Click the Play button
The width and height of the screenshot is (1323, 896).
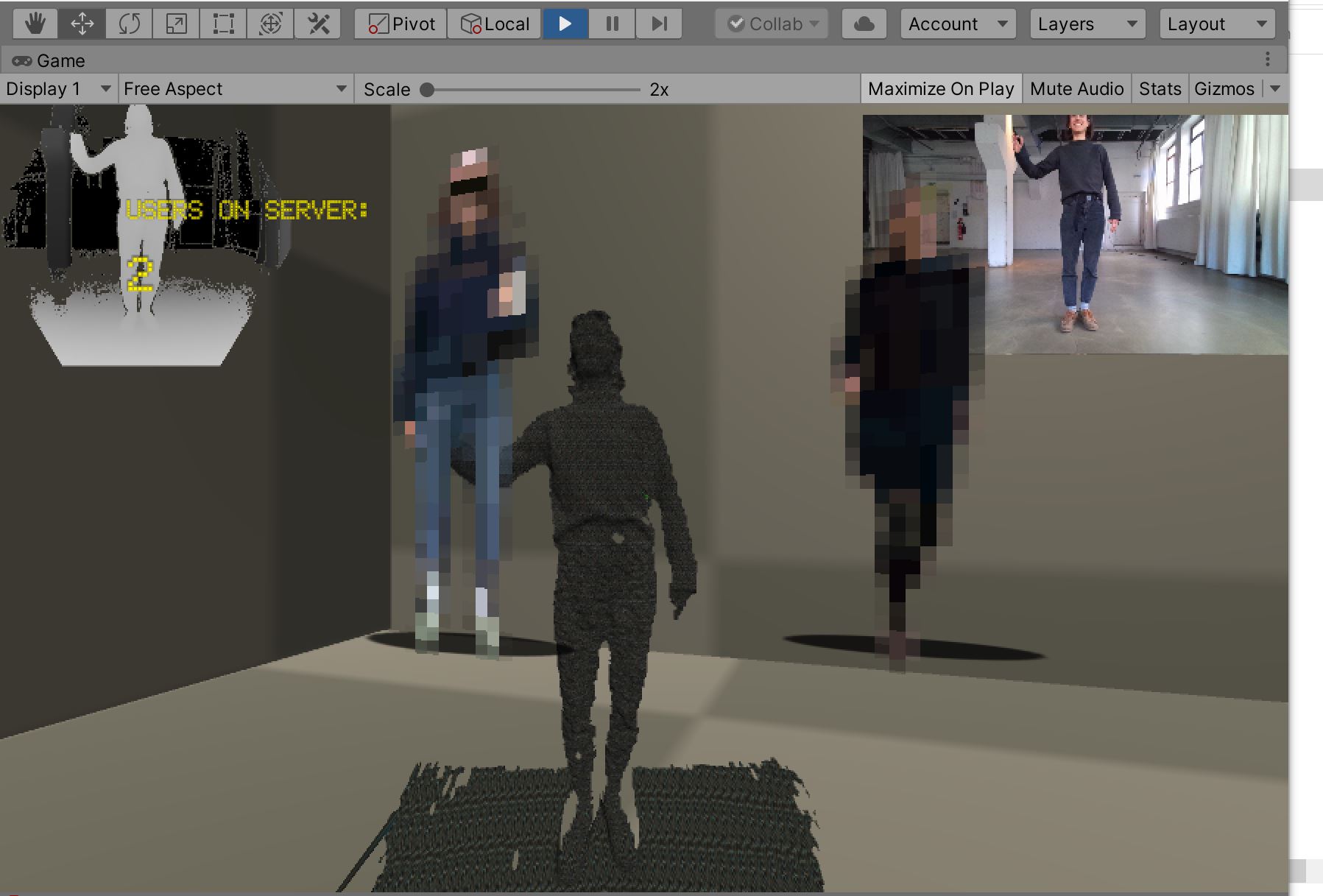[565, 24]
